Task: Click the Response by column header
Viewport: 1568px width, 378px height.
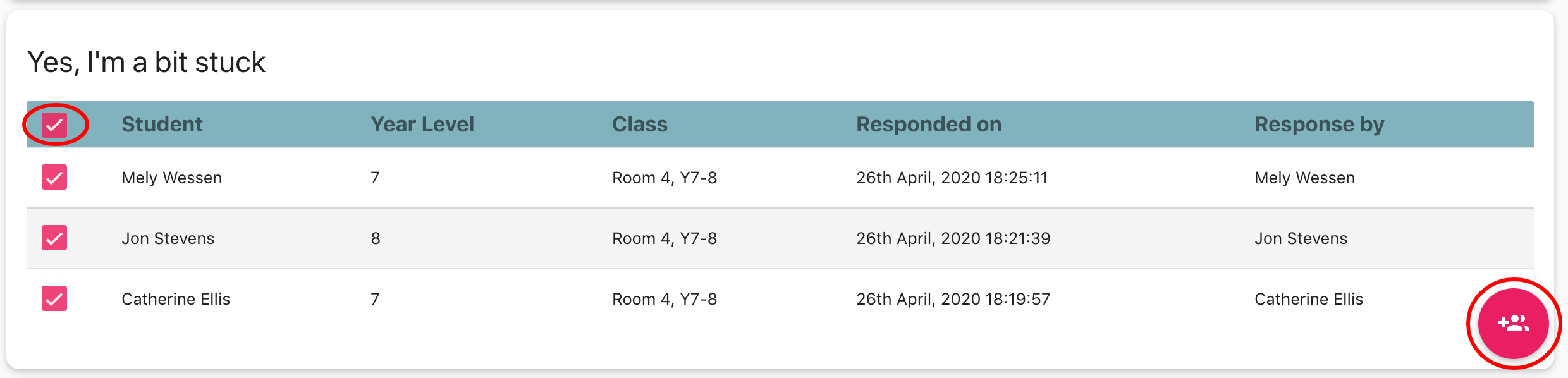Action: [x=1319, y=125]
